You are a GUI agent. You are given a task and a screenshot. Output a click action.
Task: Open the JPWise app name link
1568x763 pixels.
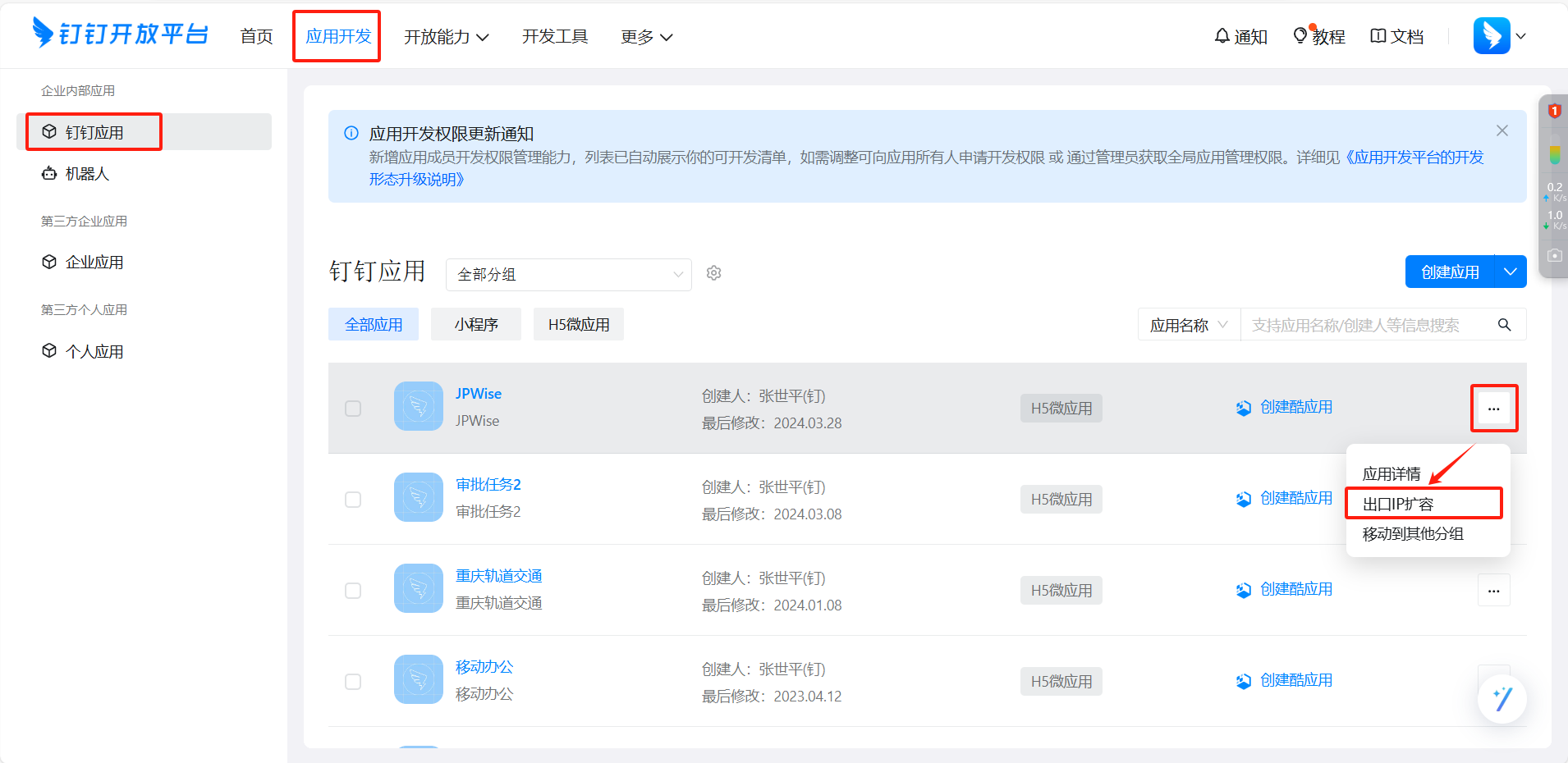pos(479,394)
